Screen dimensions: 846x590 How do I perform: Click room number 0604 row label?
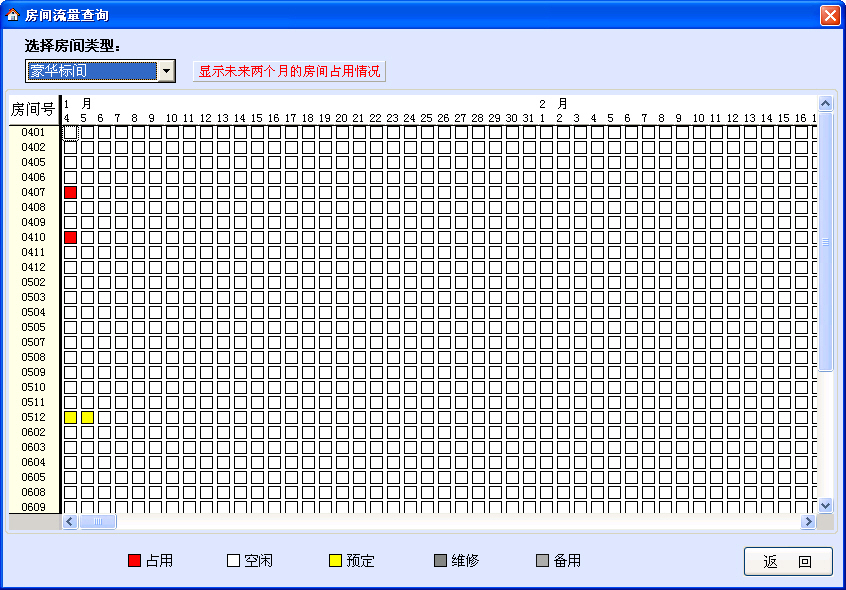33,463
